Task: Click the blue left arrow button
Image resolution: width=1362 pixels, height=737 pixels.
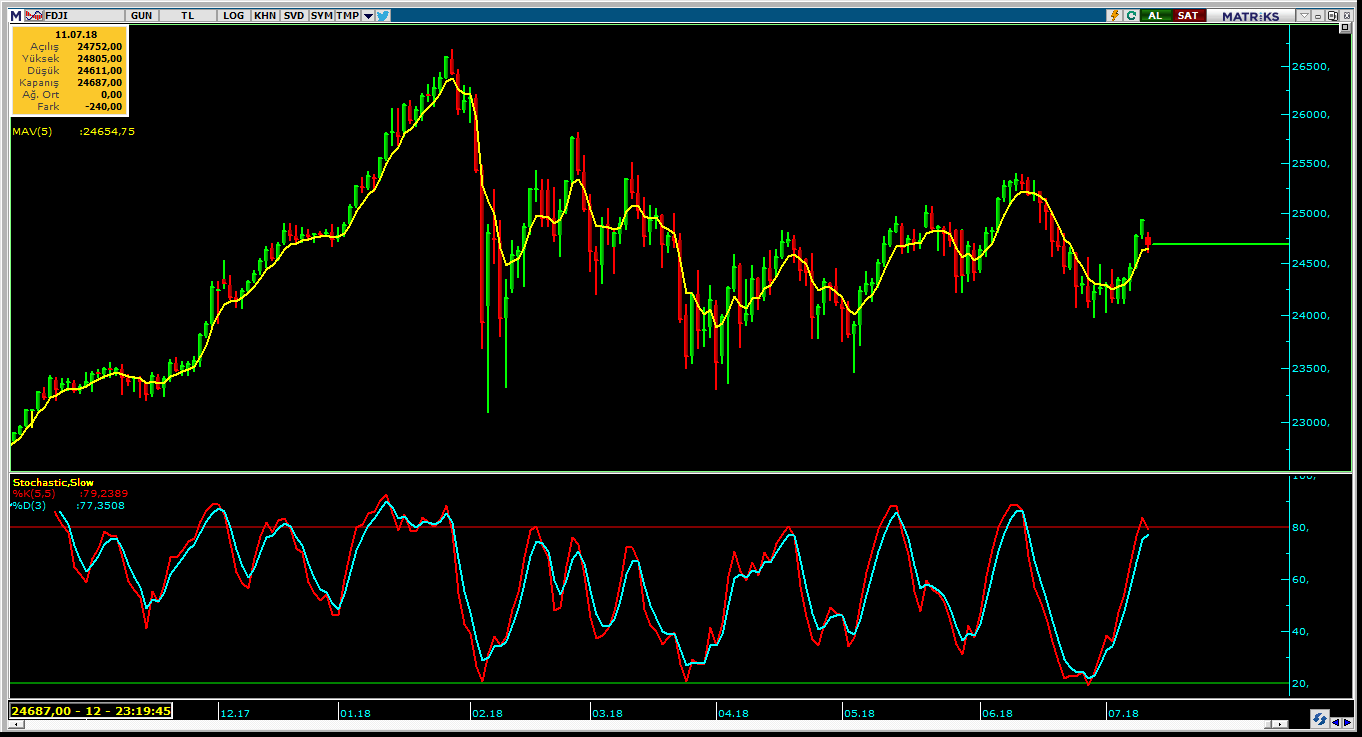Action: coord(1336,723)
